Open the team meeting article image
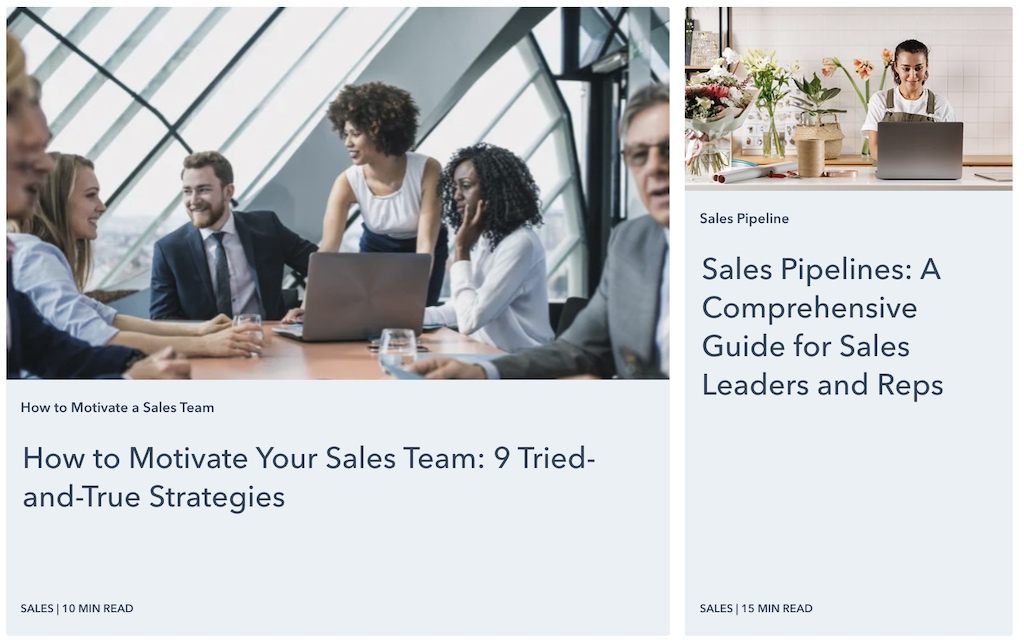The width and height of the screenshot is (1024, 644). tap(338, 193)
